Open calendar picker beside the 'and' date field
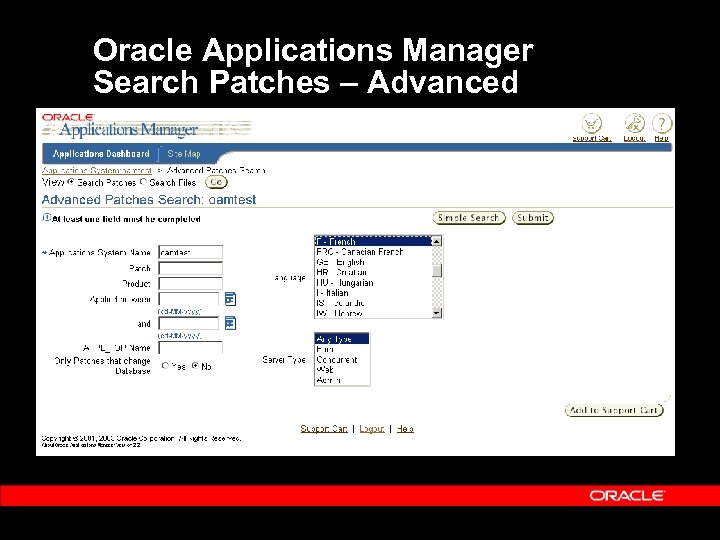The height and width of the screenshot is (540, 720). click(230, 323)
